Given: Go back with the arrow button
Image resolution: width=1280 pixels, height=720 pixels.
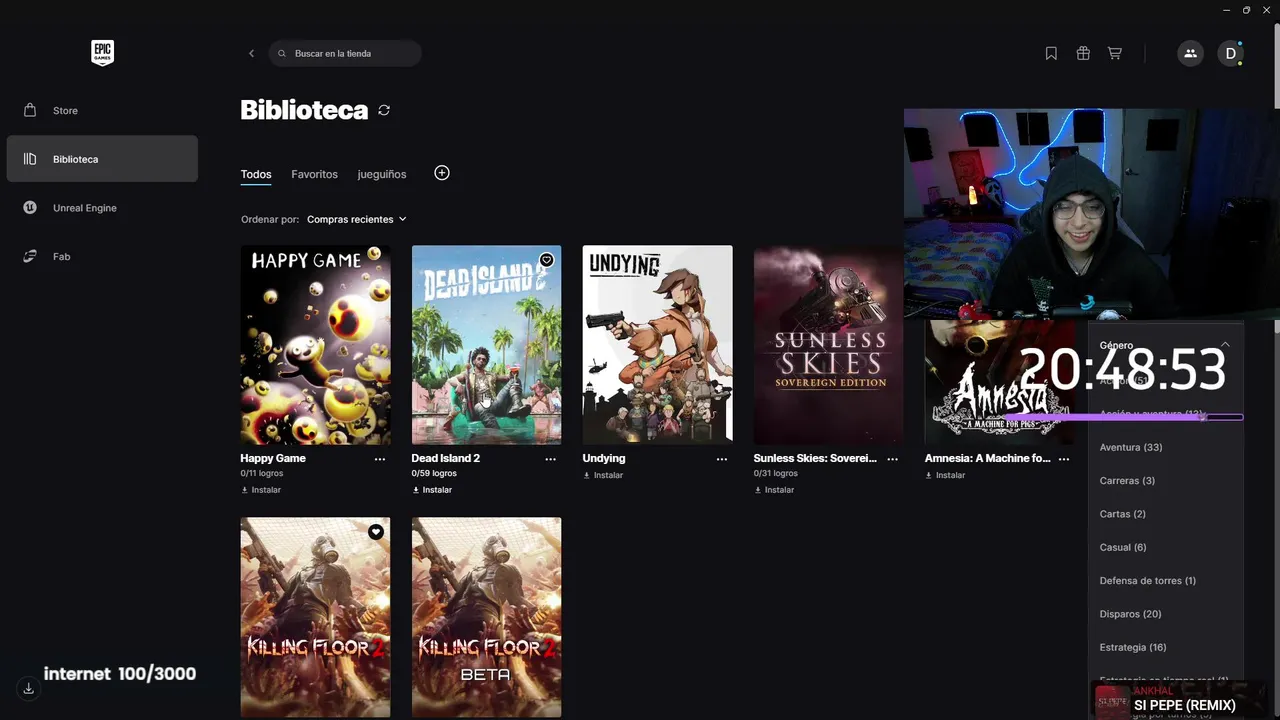Looking at the screenshot, I should 251,54.
